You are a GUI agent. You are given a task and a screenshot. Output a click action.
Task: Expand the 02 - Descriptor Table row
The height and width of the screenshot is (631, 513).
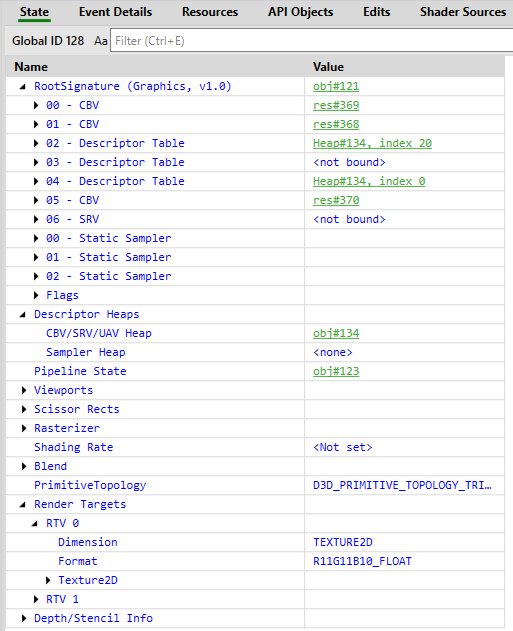tap(36, 143)
